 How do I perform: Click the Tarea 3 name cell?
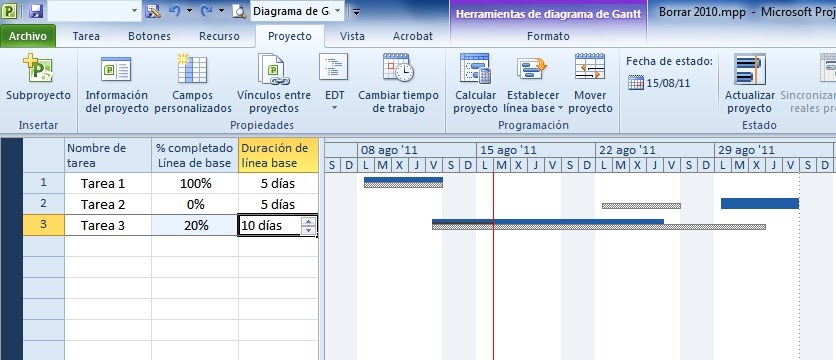pyautogui.click(x=108, y=226)
